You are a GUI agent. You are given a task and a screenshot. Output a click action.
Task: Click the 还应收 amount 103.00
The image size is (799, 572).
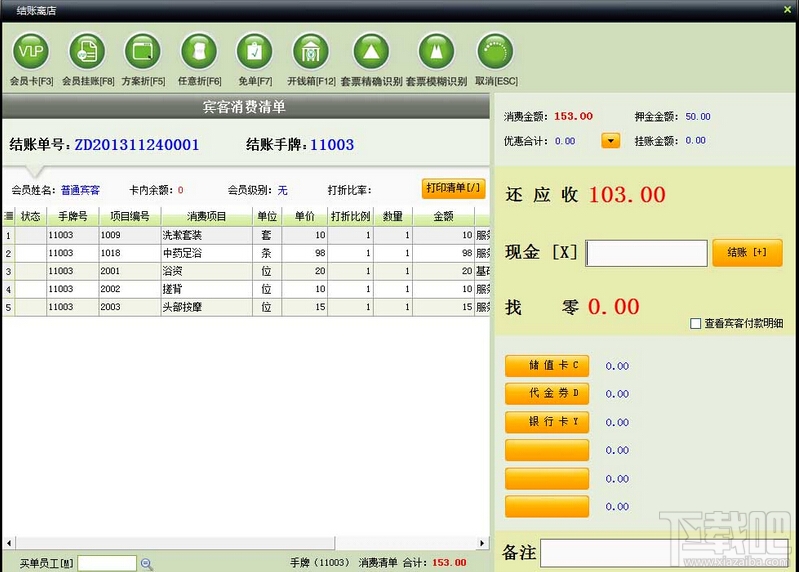click(627, 195)
